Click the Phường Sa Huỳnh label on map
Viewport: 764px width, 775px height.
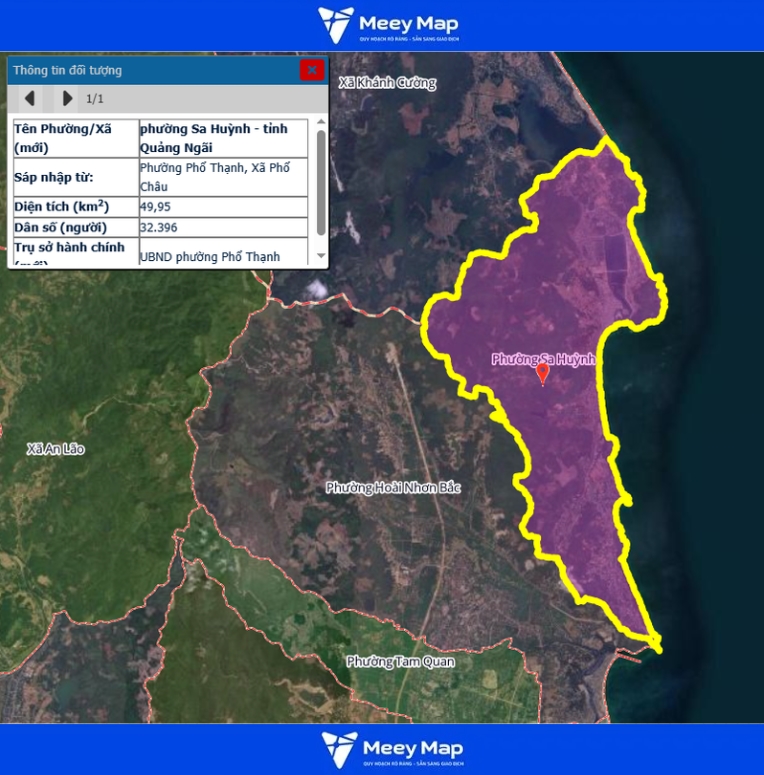[x=543, y=358]
